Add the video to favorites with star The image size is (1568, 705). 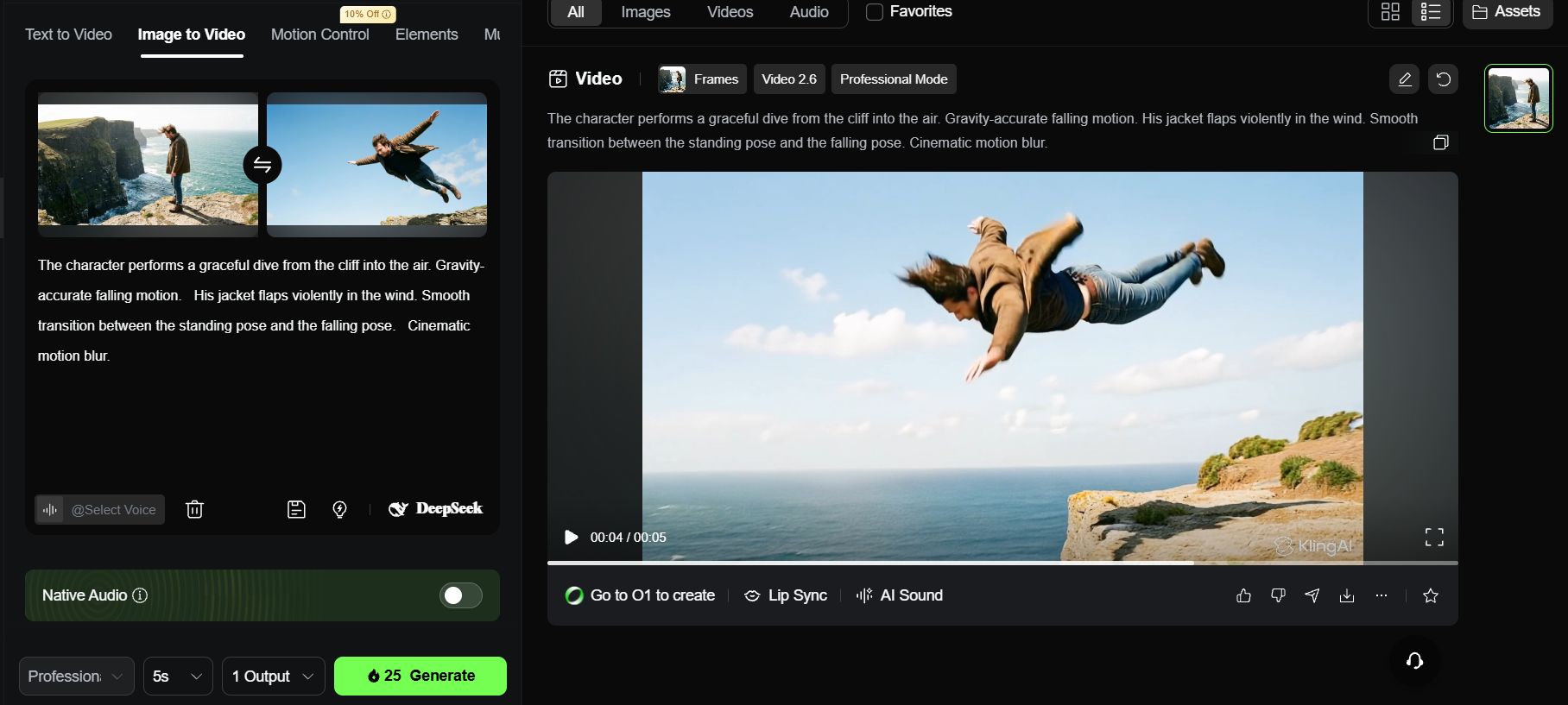pos(1431,595)
